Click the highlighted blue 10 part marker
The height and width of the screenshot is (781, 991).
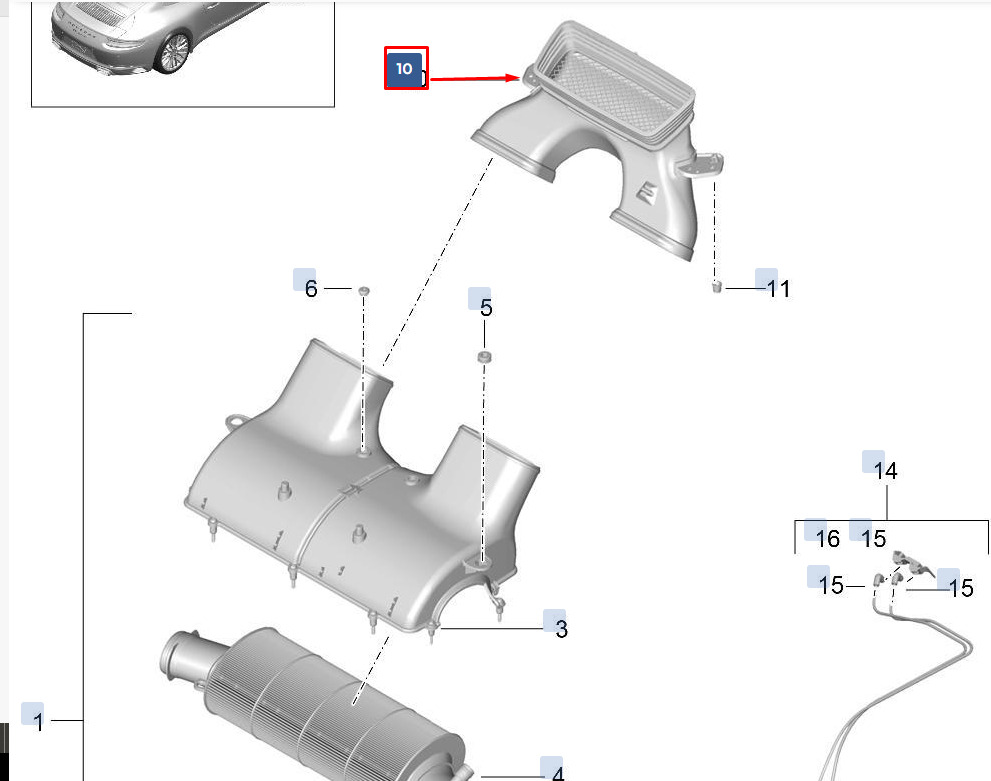click(x=404, y=69)
